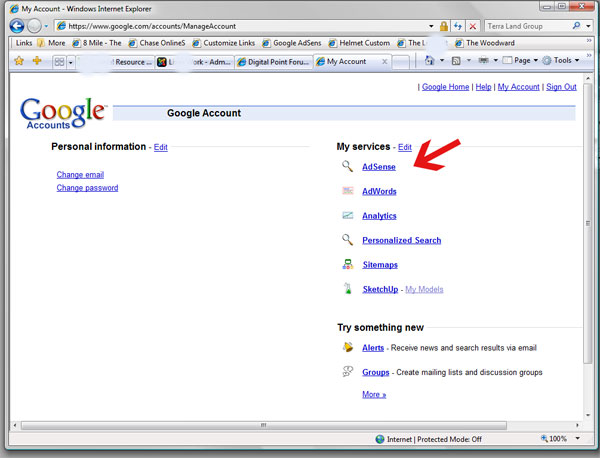Click the AdSense magnifier icon
Image resolution: width=600 pixels, height=458 pixels.
(347, 166)
